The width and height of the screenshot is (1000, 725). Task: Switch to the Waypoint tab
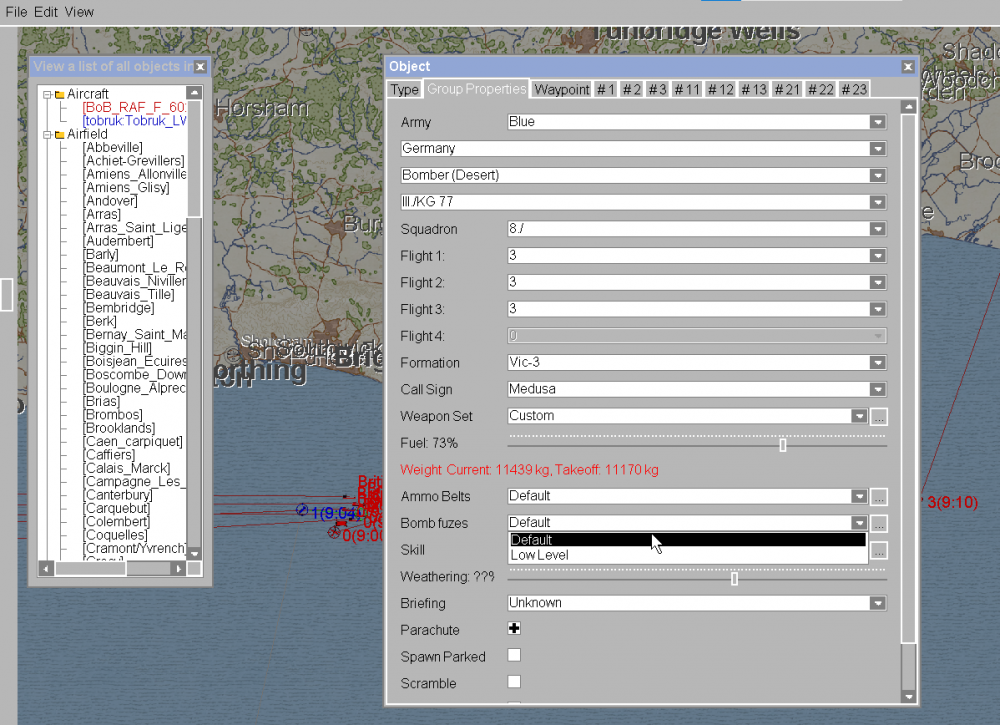tap(561, 89)
